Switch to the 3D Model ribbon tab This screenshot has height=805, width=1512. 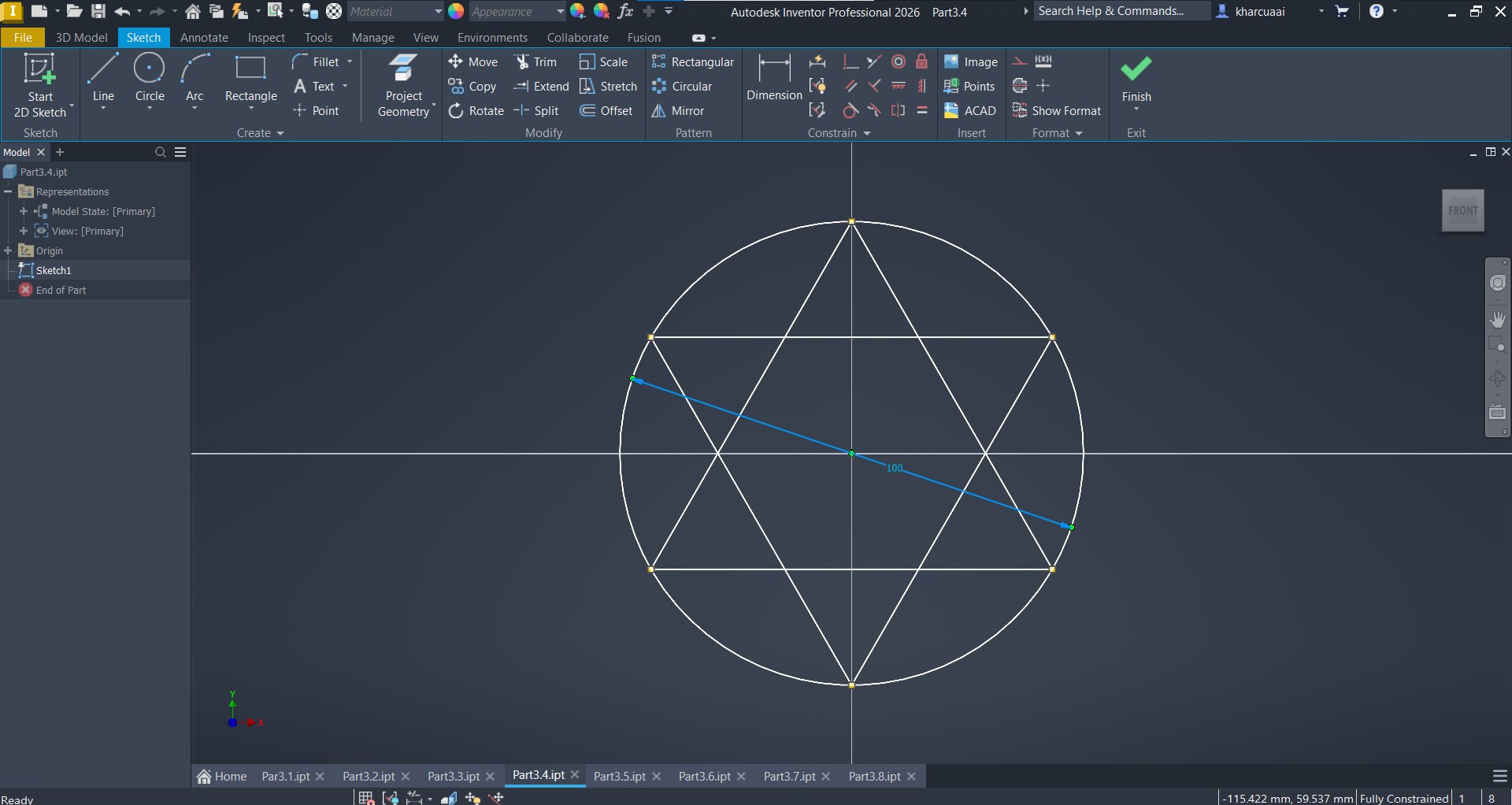click(81, 38)
